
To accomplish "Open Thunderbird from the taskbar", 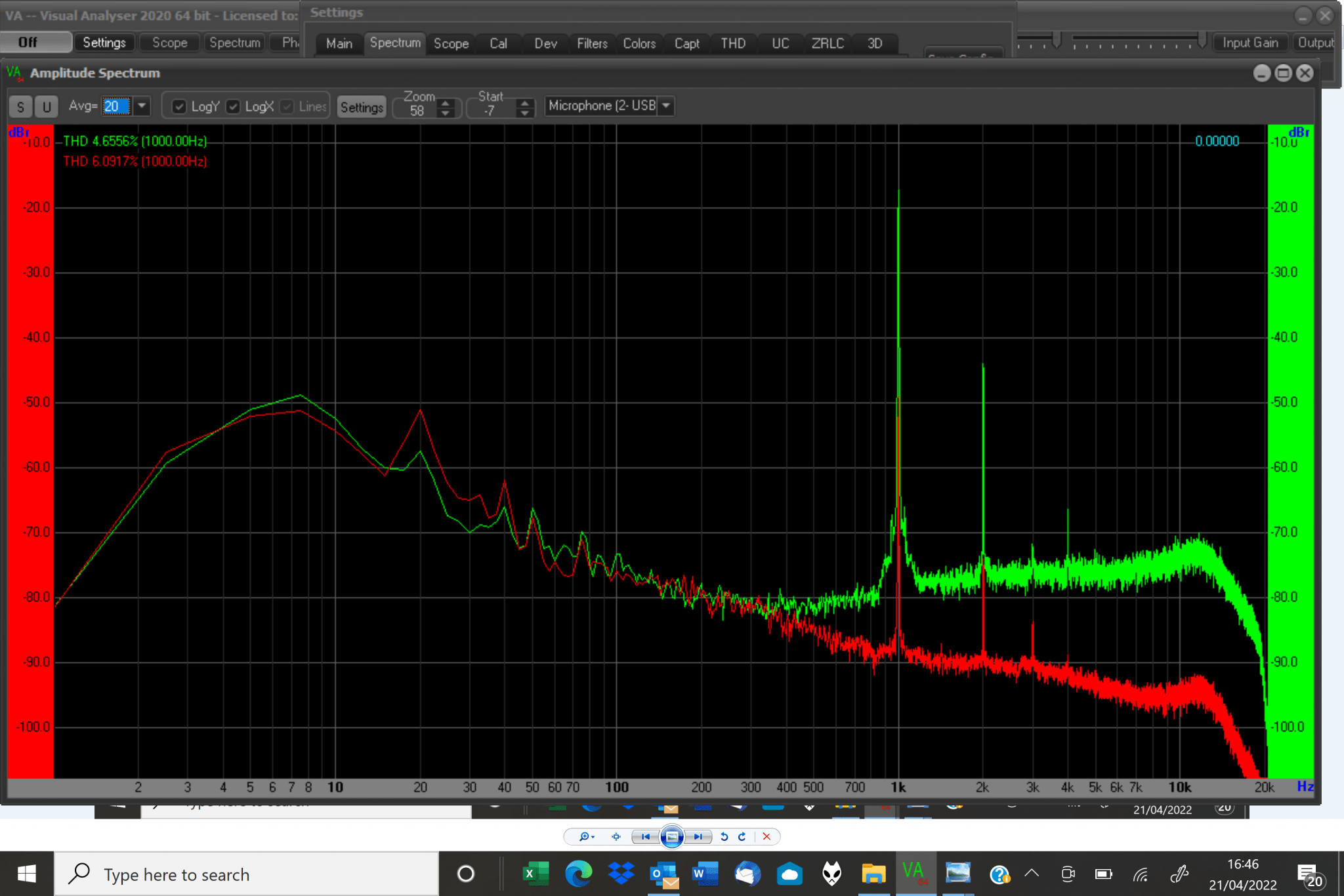I will [747, 874].
